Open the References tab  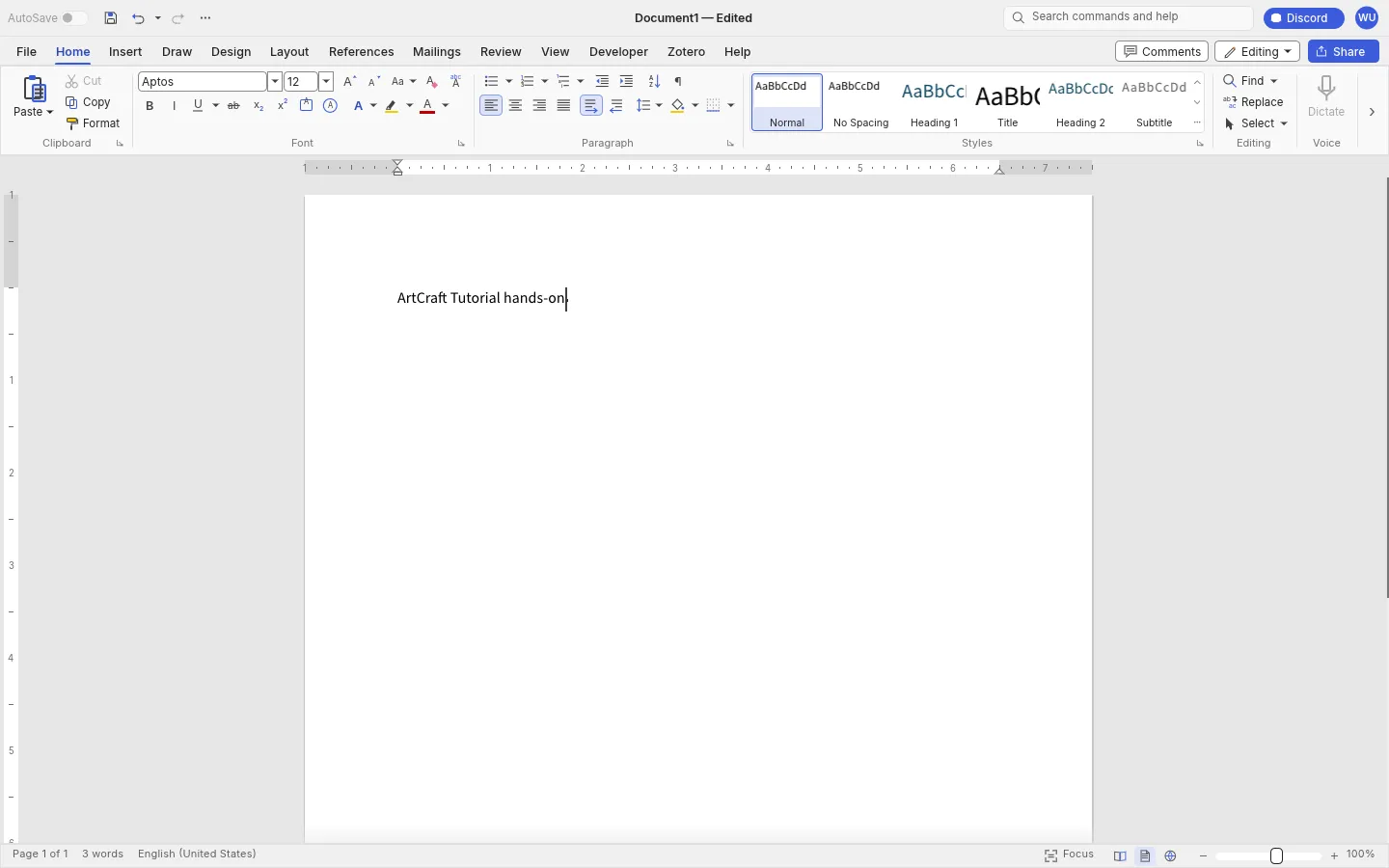pyautogui.click(x=362, y=52)
